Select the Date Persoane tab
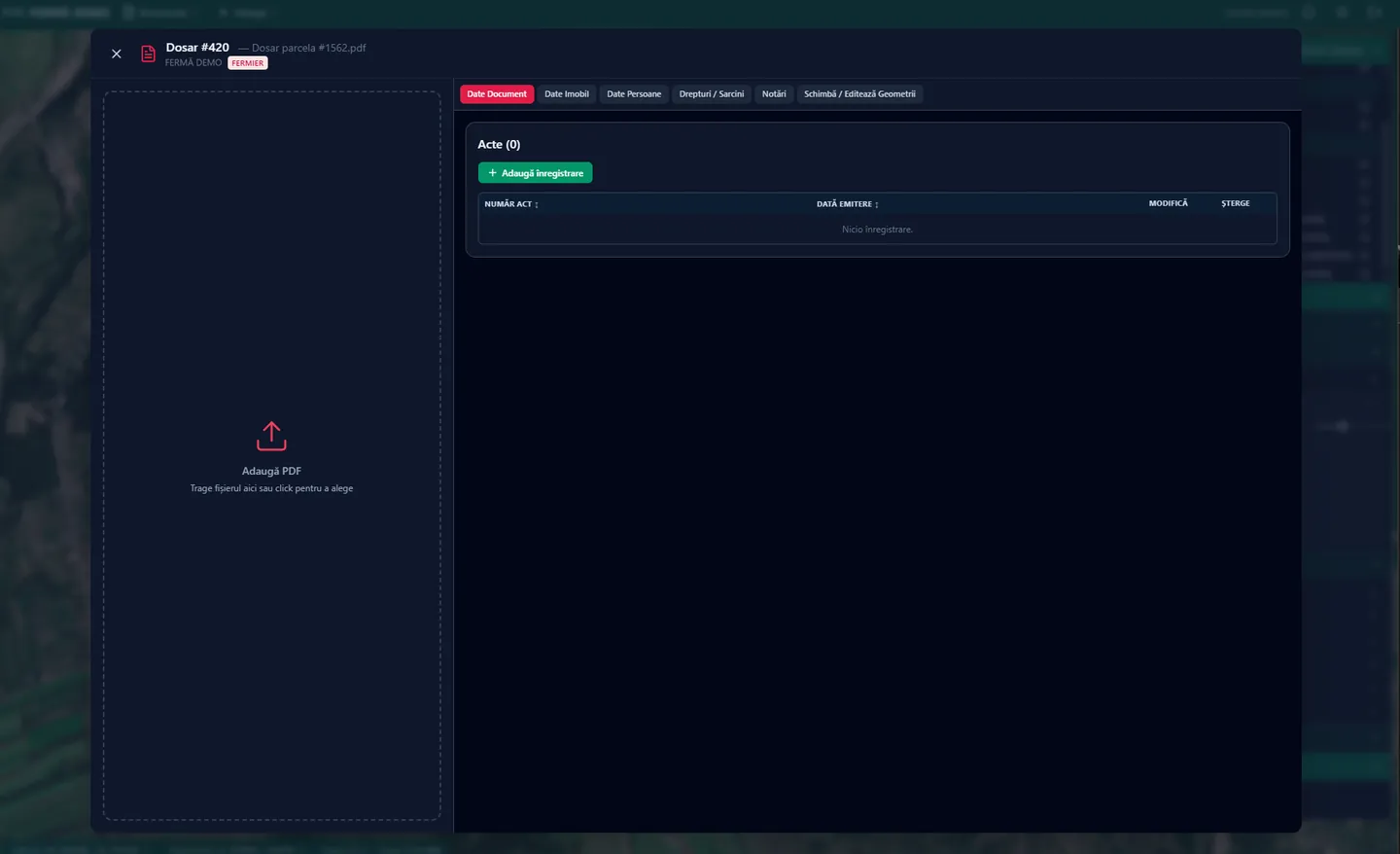Viewport: 1400px width, 854px height. pos(634,94)
